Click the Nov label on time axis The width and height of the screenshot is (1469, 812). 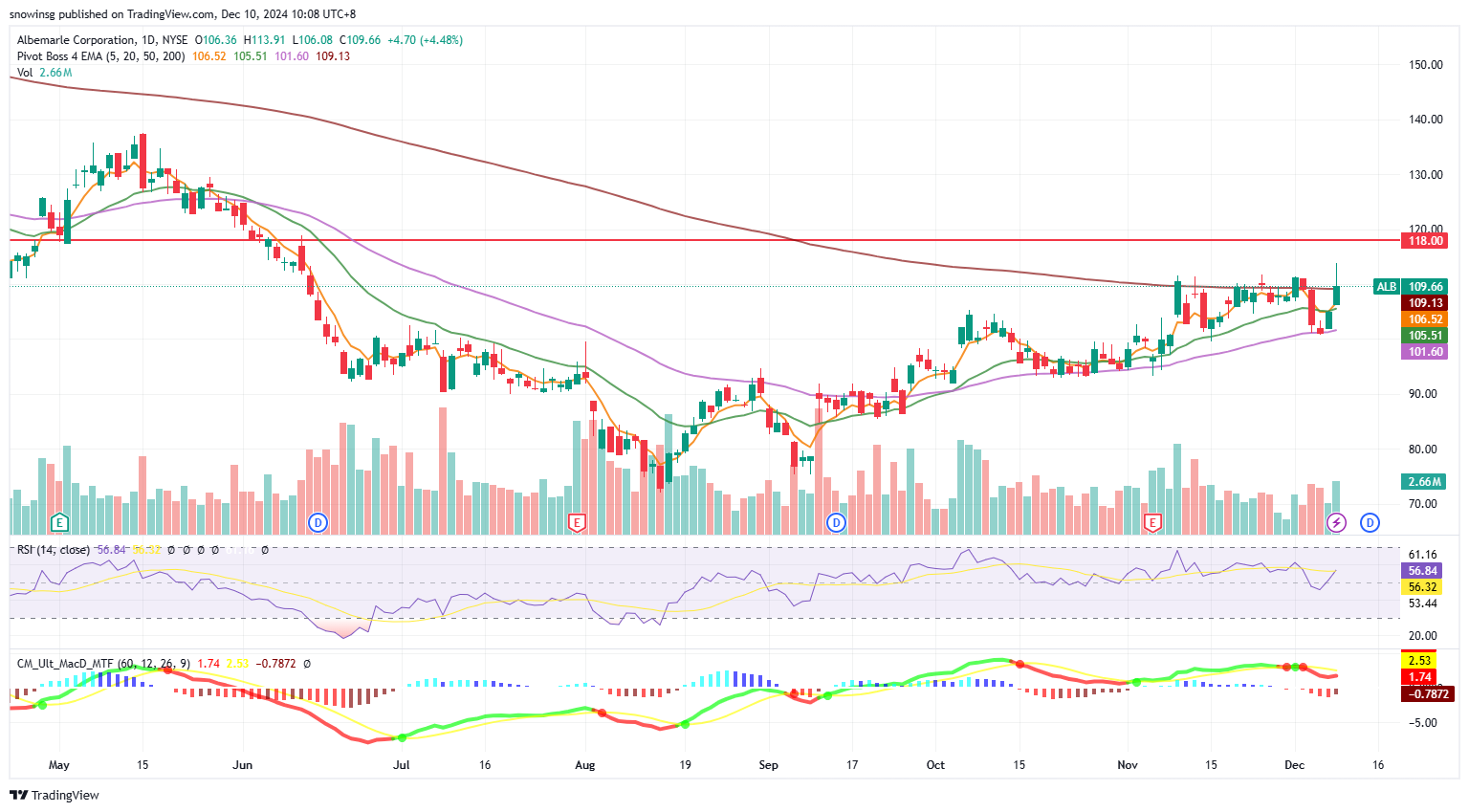click(x=1128, y=765)
